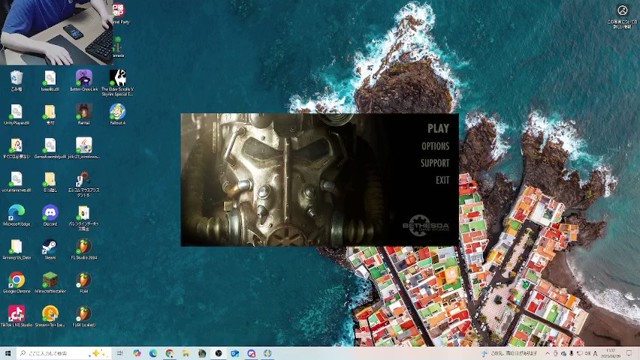The image size is (640, 360).
Task: Select the Elder Scrolls V Skyrim desktop icon
Action: [x=118, y=83]
